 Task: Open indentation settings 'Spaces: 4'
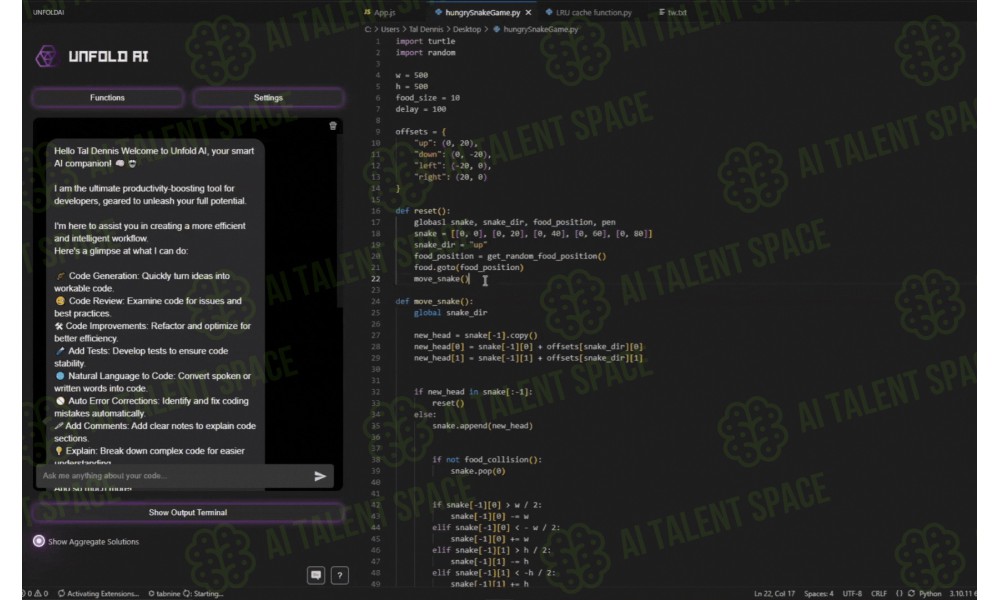[818, 594]
